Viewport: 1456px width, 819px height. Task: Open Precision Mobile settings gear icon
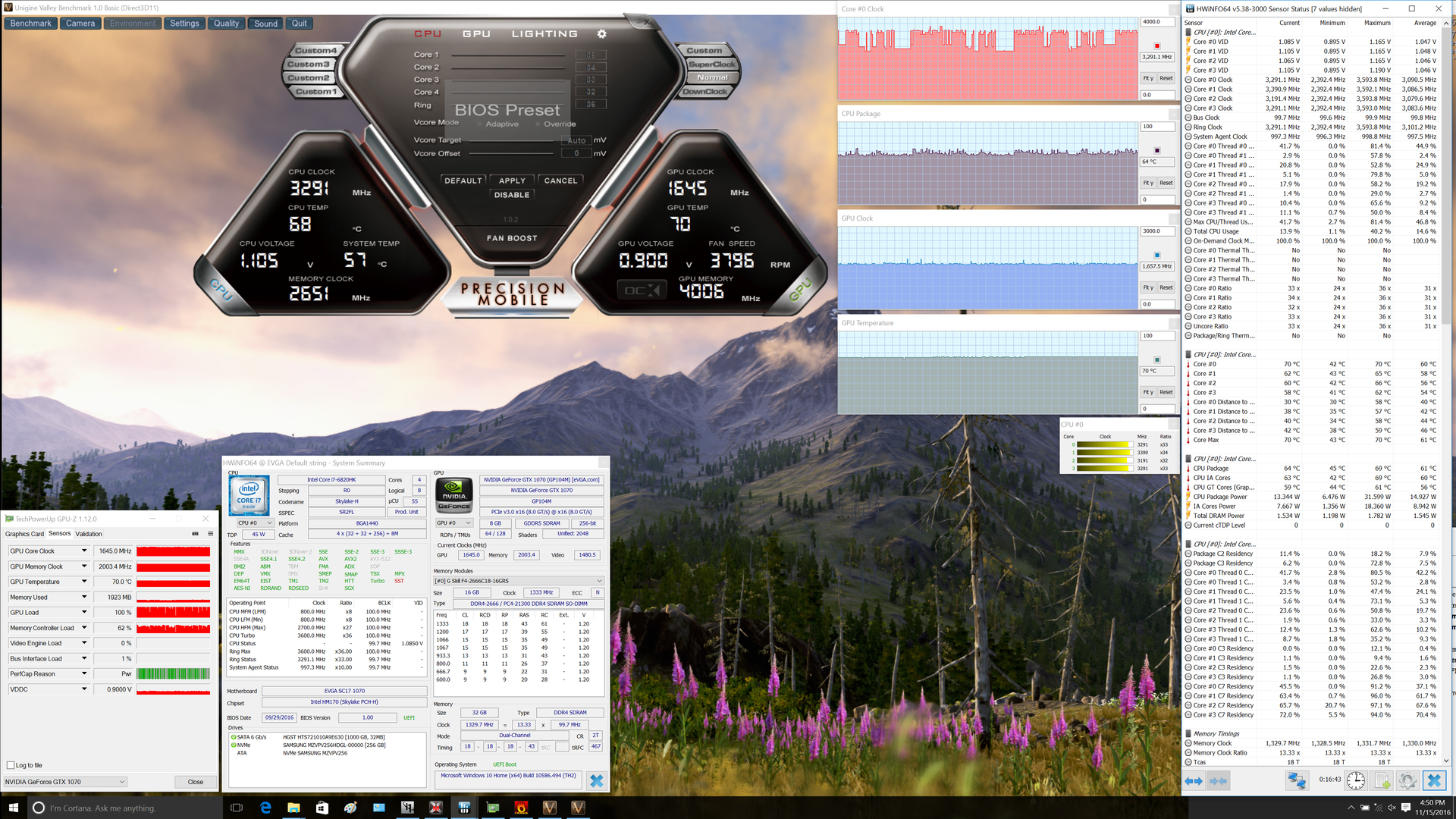(x=602, y=34)
